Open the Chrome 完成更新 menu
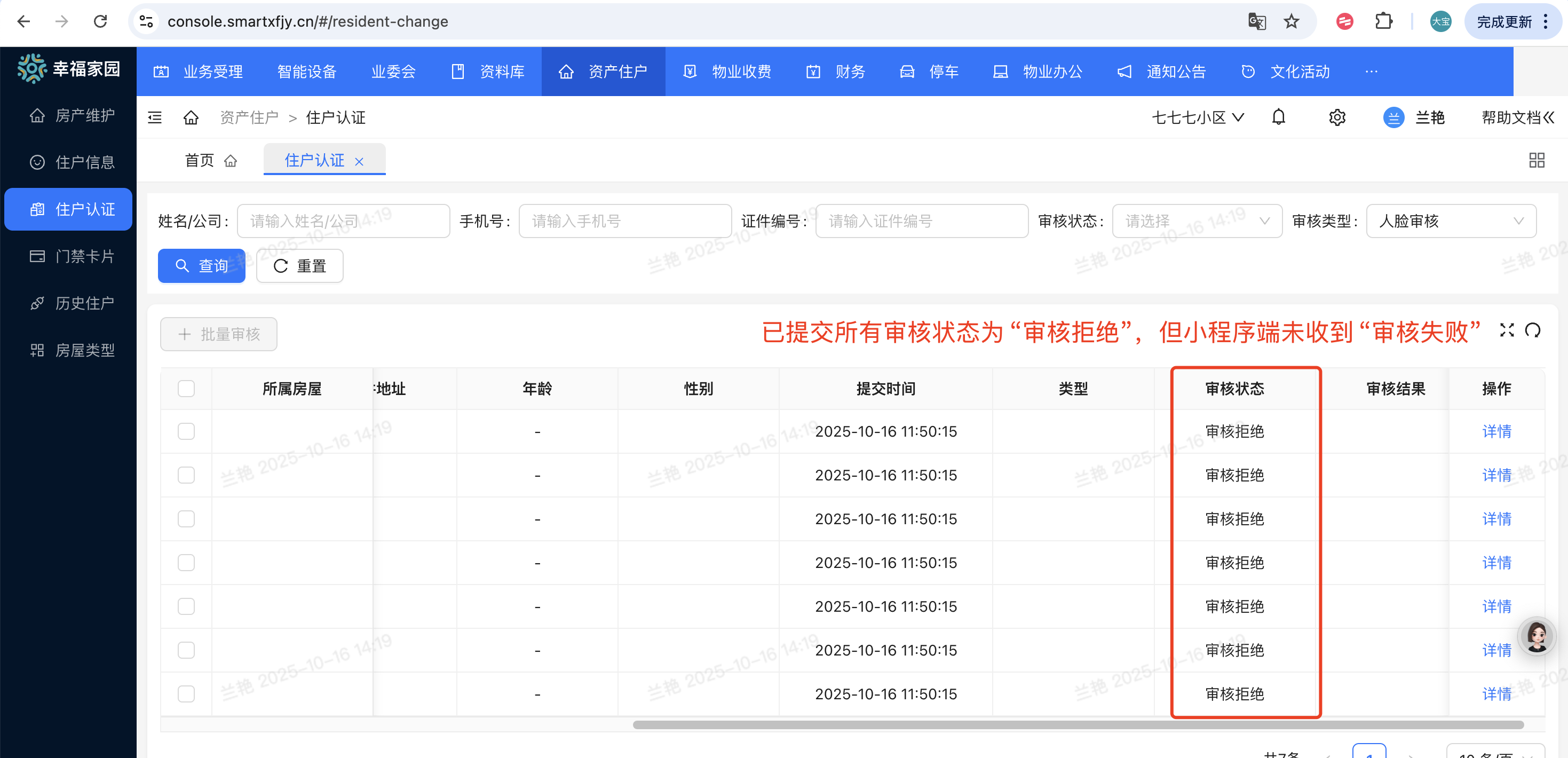This screenshot has width=1568, height=758. click(1512, 22)
